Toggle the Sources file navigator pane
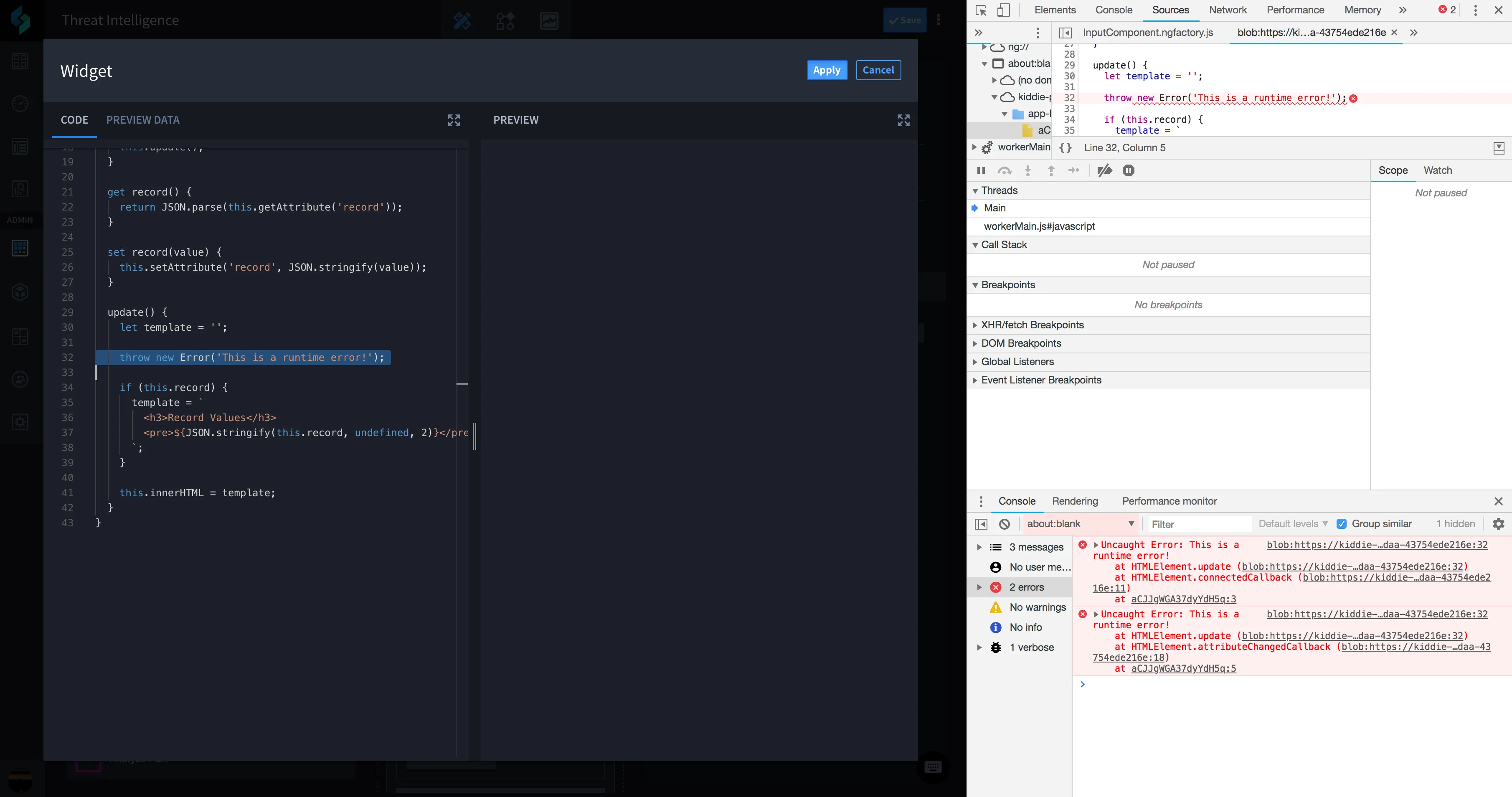The height and width of the screenshot is (797, 1512). [1066, 33]
